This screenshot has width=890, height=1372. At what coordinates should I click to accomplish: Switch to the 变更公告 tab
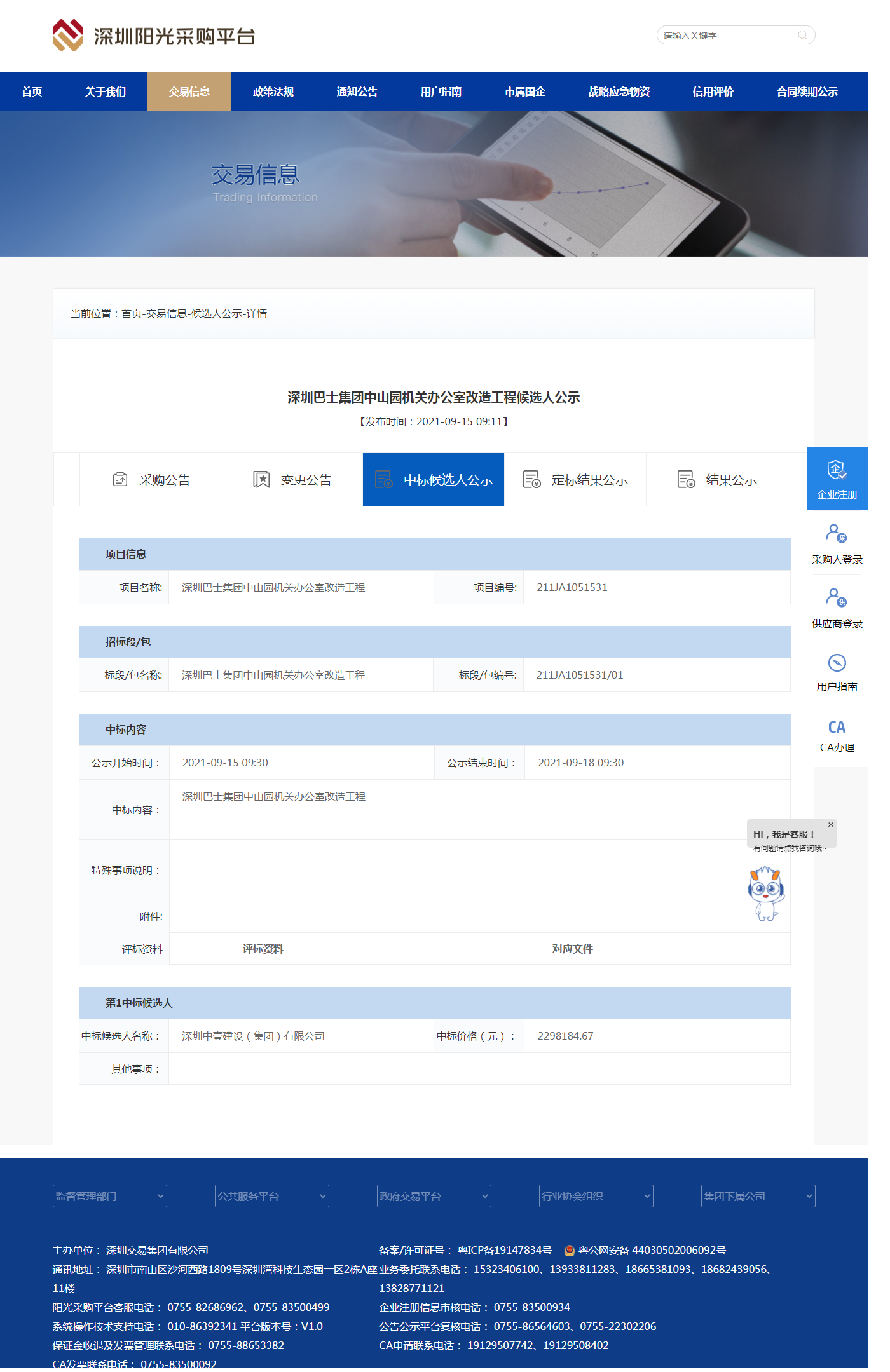point(292,479)
